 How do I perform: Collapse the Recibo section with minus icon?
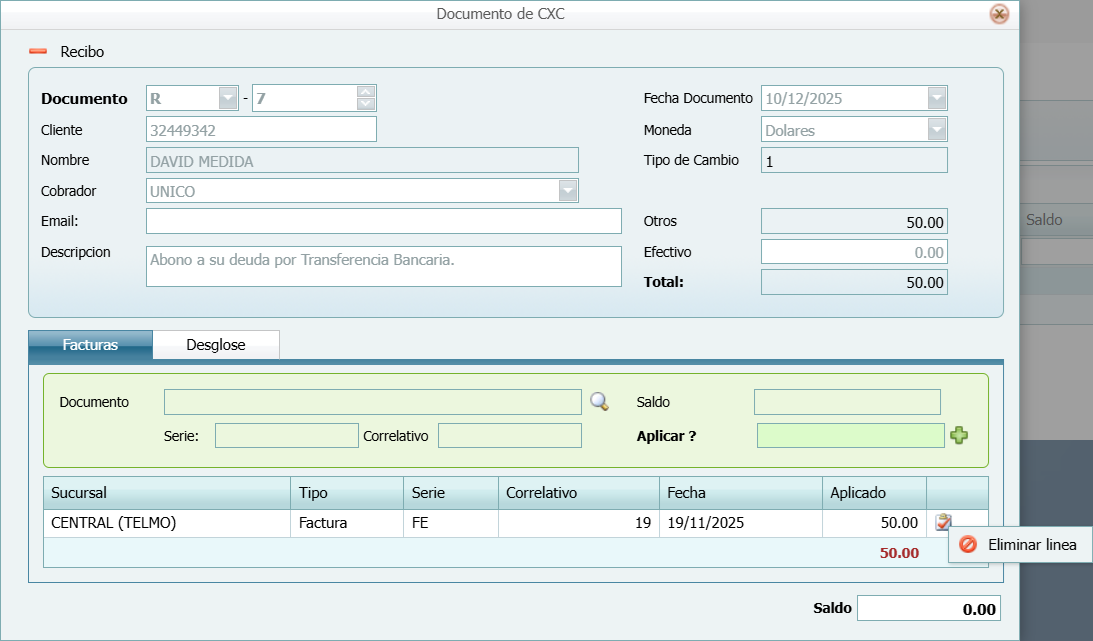click(x=38, y=51)
